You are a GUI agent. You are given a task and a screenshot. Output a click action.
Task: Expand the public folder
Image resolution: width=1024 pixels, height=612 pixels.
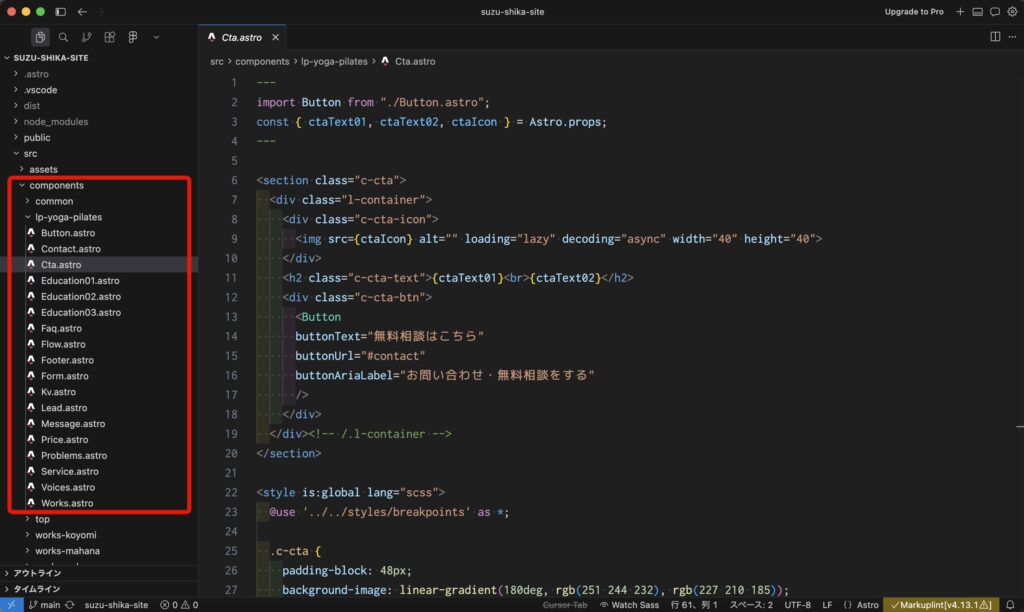coord(37,137)
